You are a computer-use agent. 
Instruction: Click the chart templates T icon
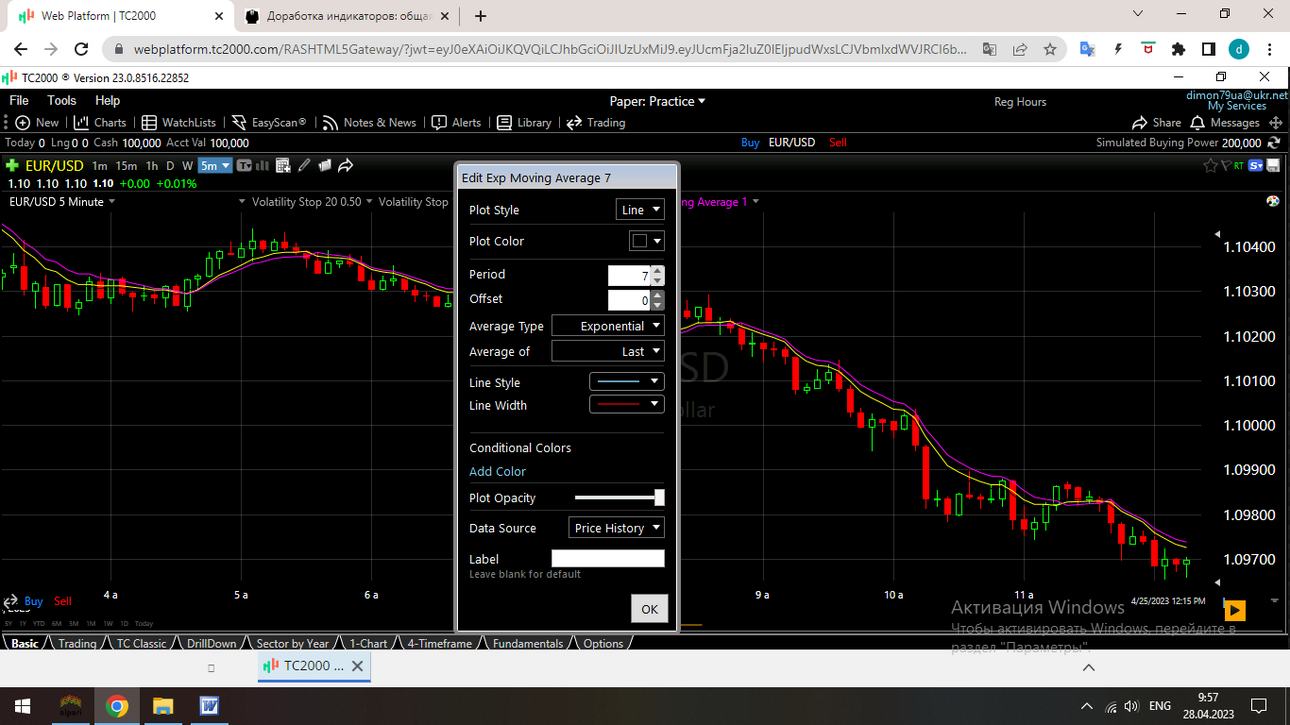point(244,165)
